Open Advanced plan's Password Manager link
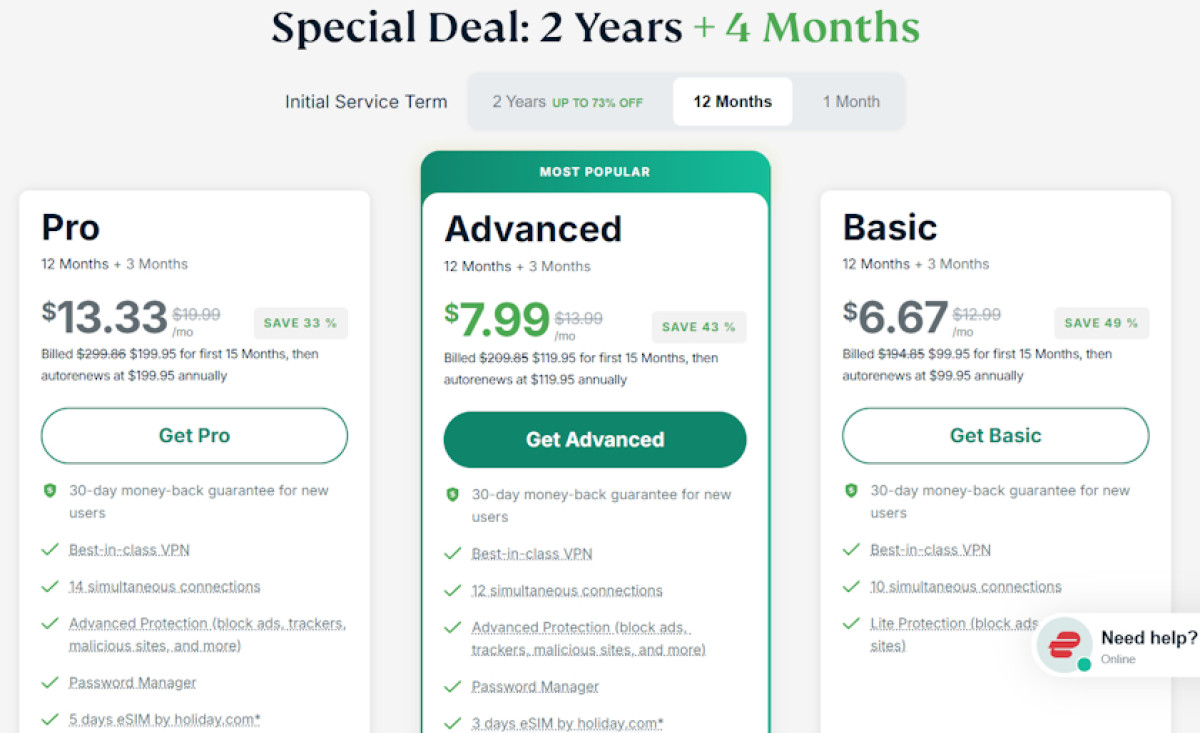 [x=535, y=687]
